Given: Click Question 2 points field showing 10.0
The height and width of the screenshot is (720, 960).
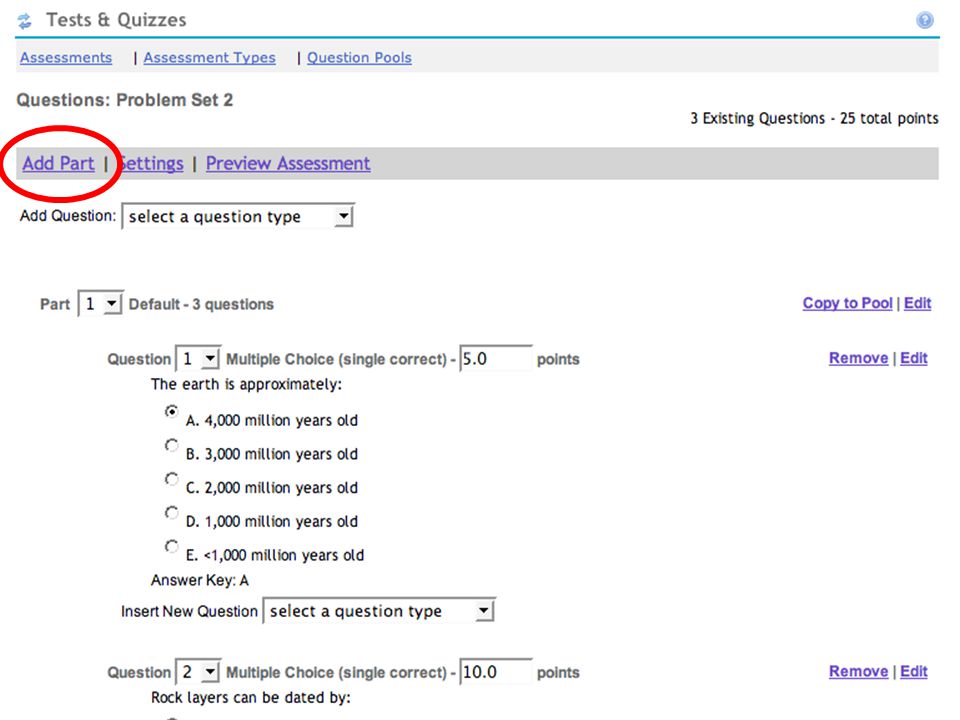Looking at the screenshot, I should pyautogui.click(x=496, y=672).
